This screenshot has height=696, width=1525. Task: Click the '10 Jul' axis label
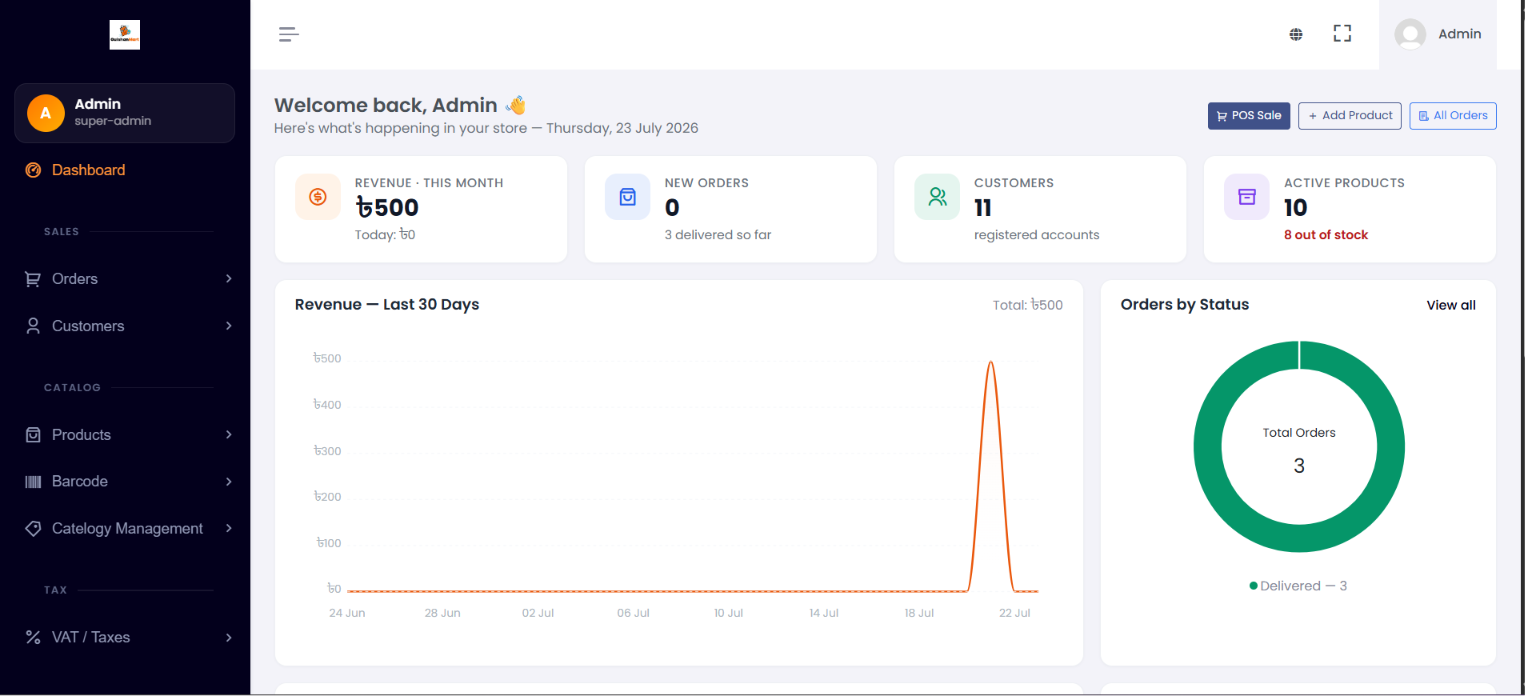pyautogui.click(x=728, y=613)
